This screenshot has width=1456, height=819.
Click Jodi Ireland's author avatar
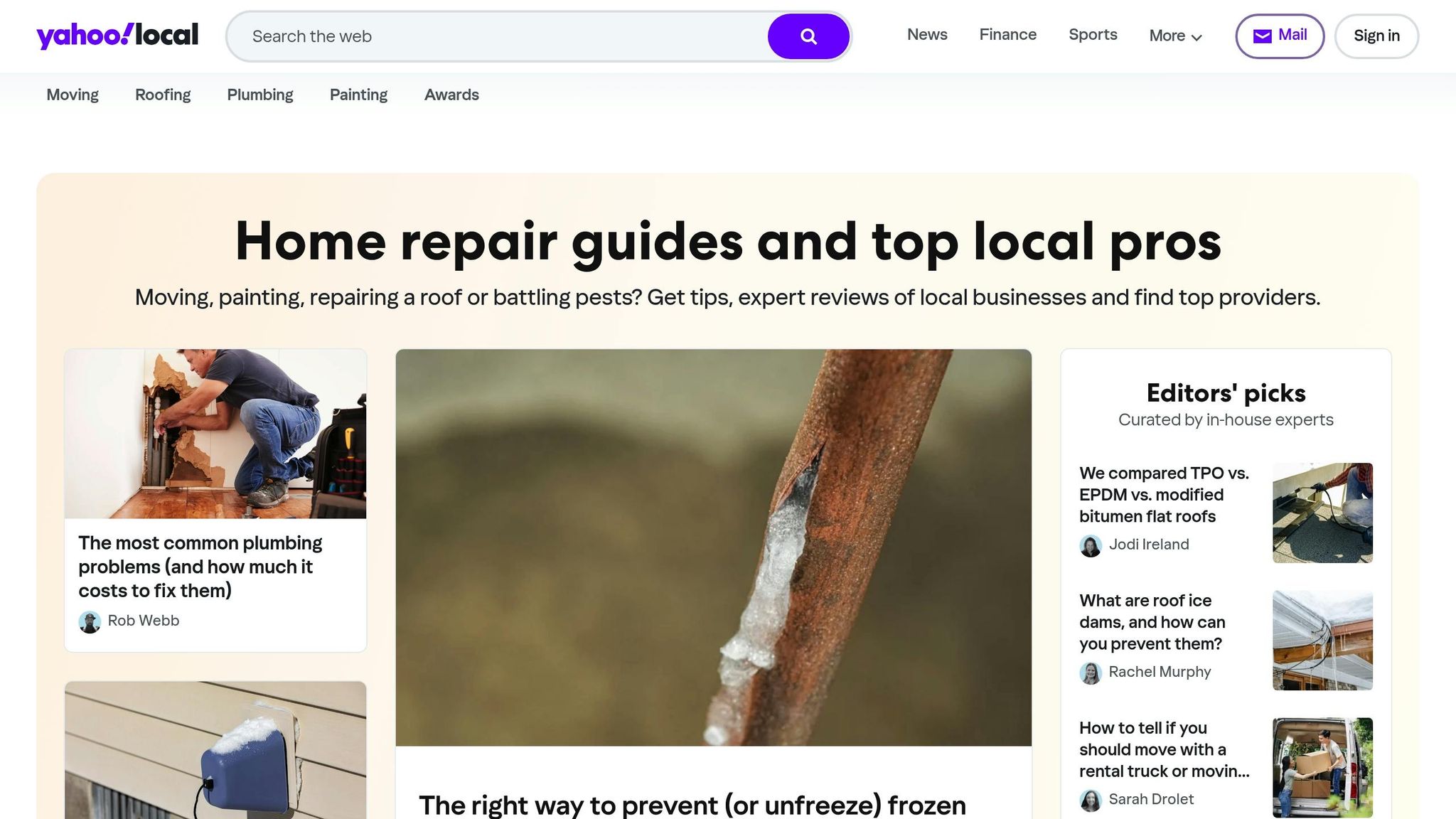tap(1090, 545)
